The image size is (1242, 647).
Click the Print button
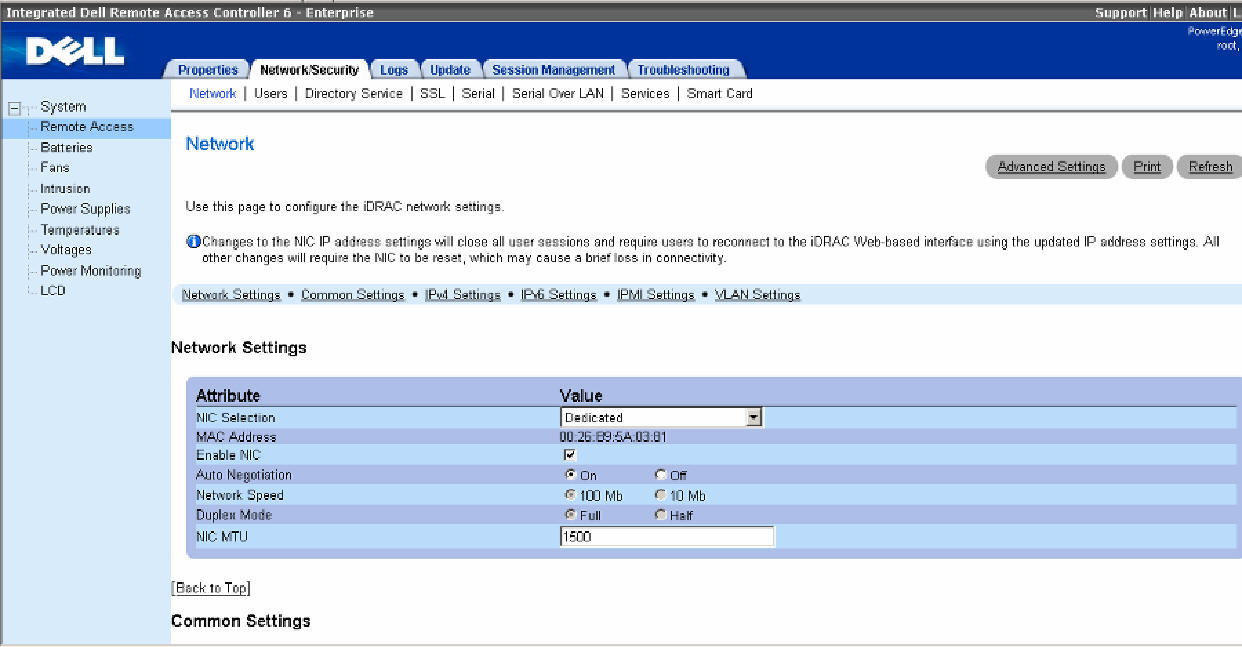click(1147, 167)
